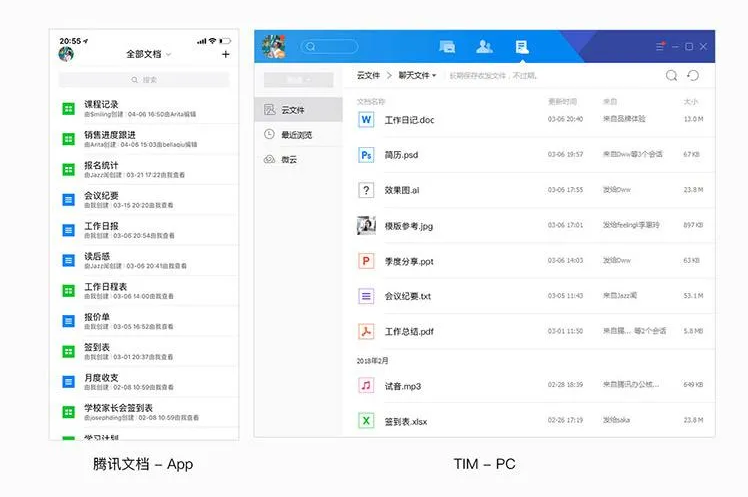The image size is (748, 497).
Task: Tap the green sheet icon of 报名统计
Action: [x=69, y=169]
